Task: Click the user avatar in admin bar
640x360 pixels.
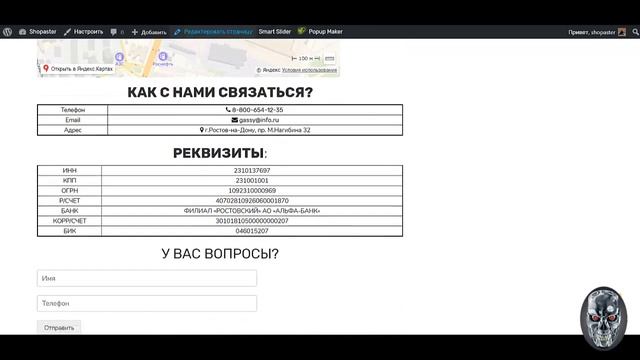Action: (622, 32)
